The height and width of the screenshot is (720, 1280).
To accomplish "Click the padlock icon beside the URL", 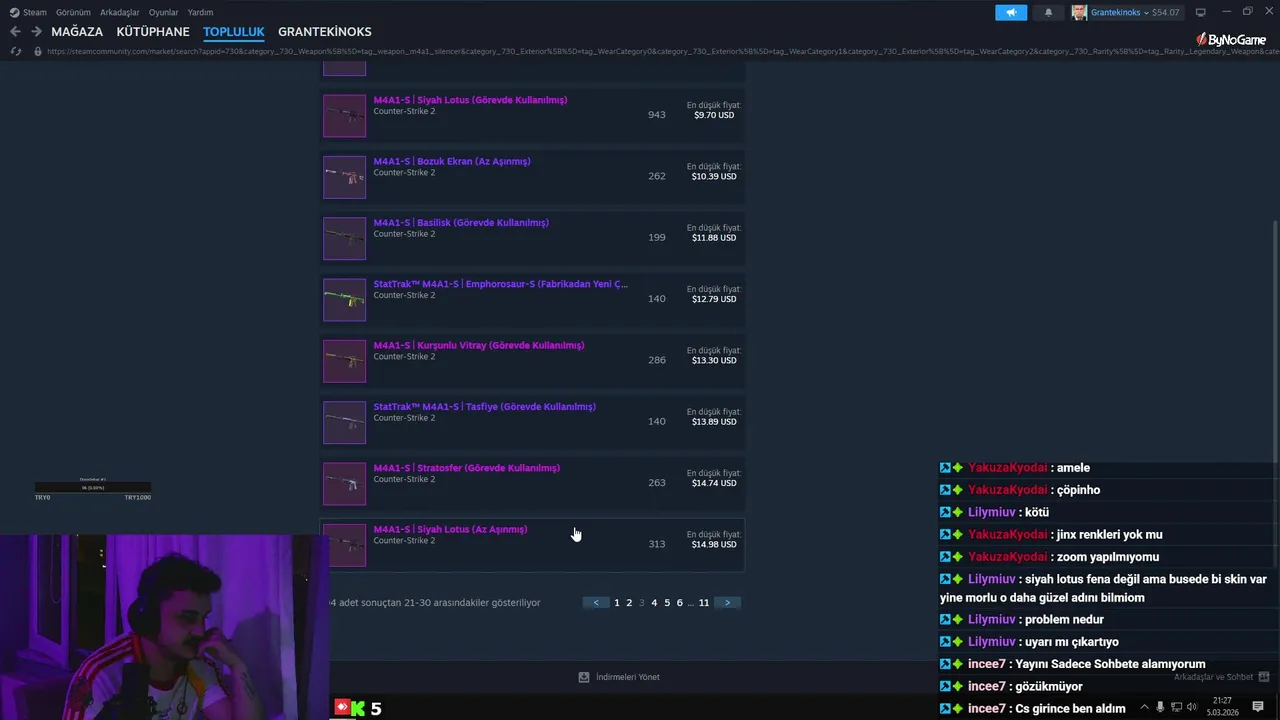I will (38, 51).
